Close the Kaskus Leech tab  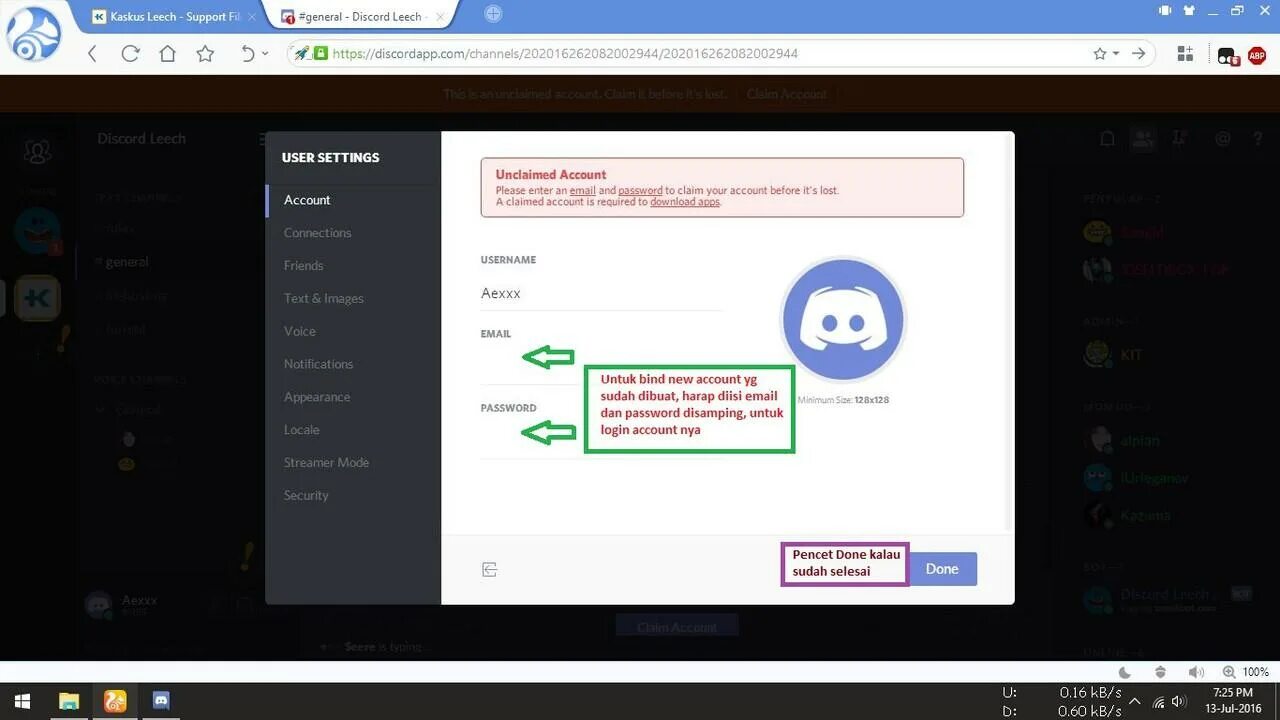click(x=250, y=16)
